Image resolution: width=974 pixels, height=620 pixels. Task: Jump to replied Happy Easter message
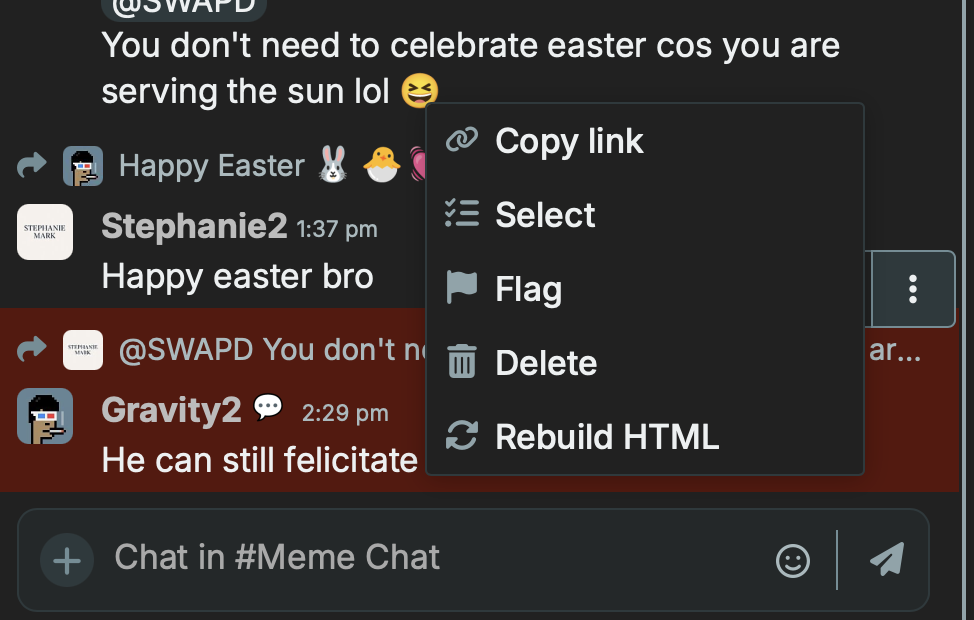tap(211, 165)
